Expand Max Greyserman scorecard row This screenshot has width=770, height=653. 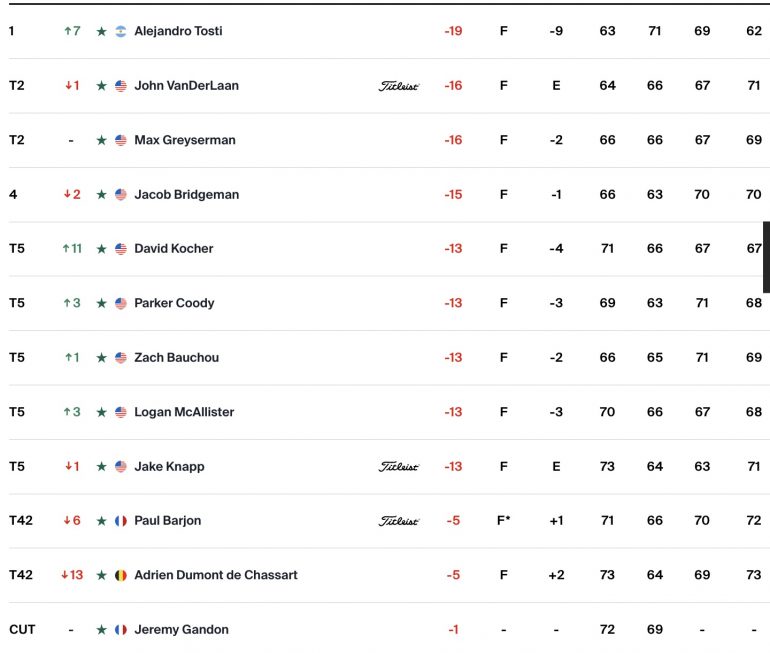pyautogui.click(x=385, y=140)
